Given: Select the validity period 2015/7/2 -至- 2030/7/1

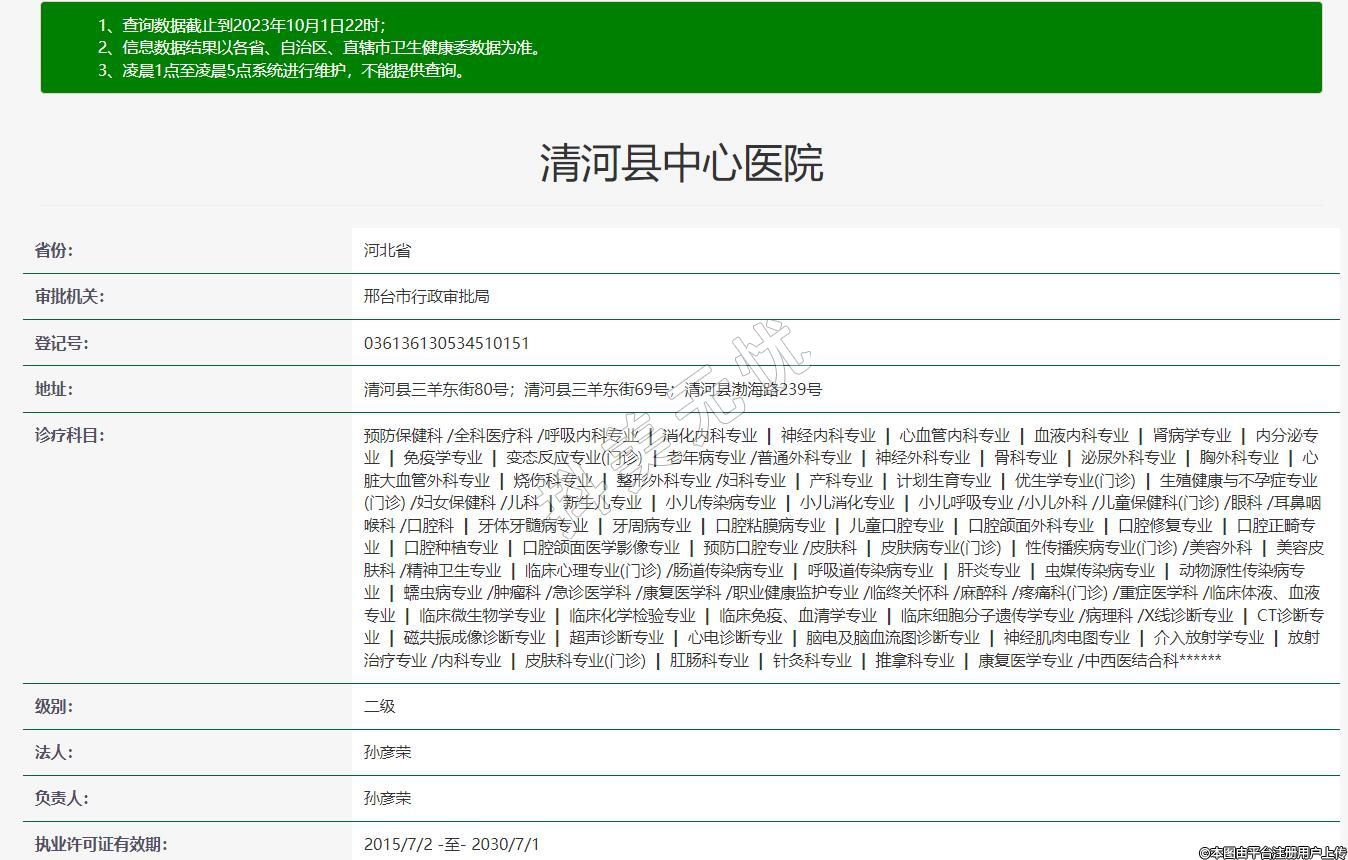Looking at the screenshot, I should tap(451, 844).
